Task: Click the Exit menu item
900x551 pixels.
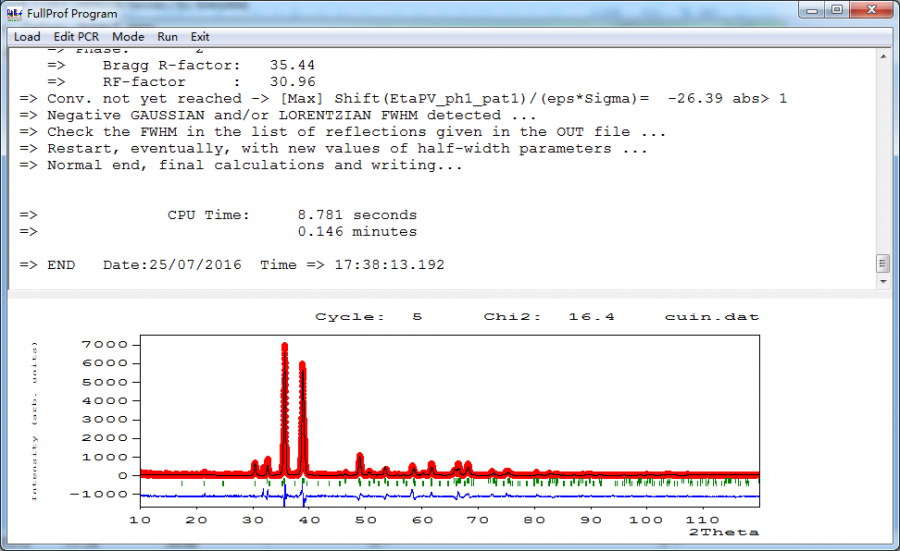Action: tap(200, 37)
